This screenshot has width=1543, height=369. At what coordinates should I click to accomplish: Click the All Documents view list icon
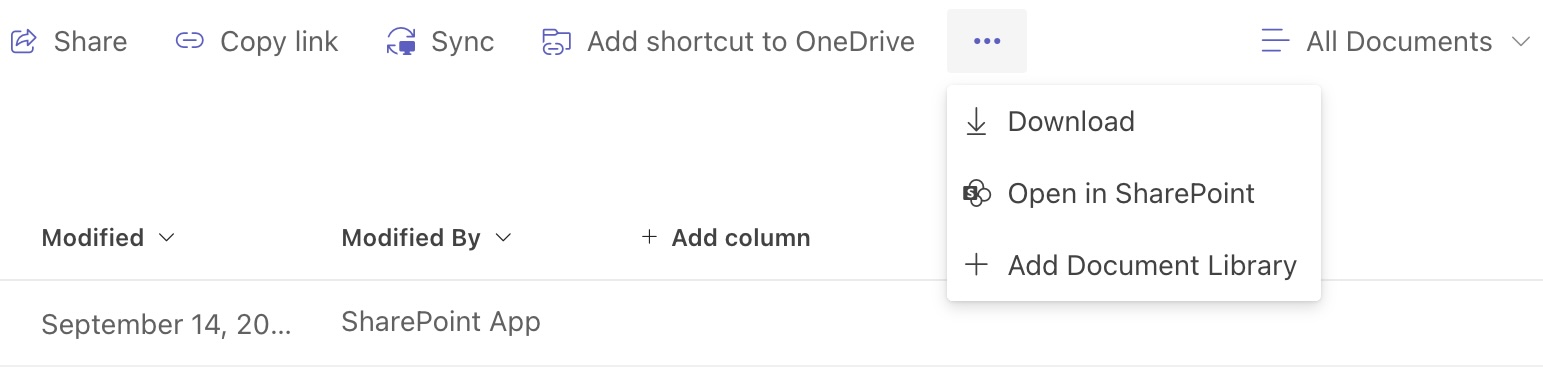[x=1275, y=41]
